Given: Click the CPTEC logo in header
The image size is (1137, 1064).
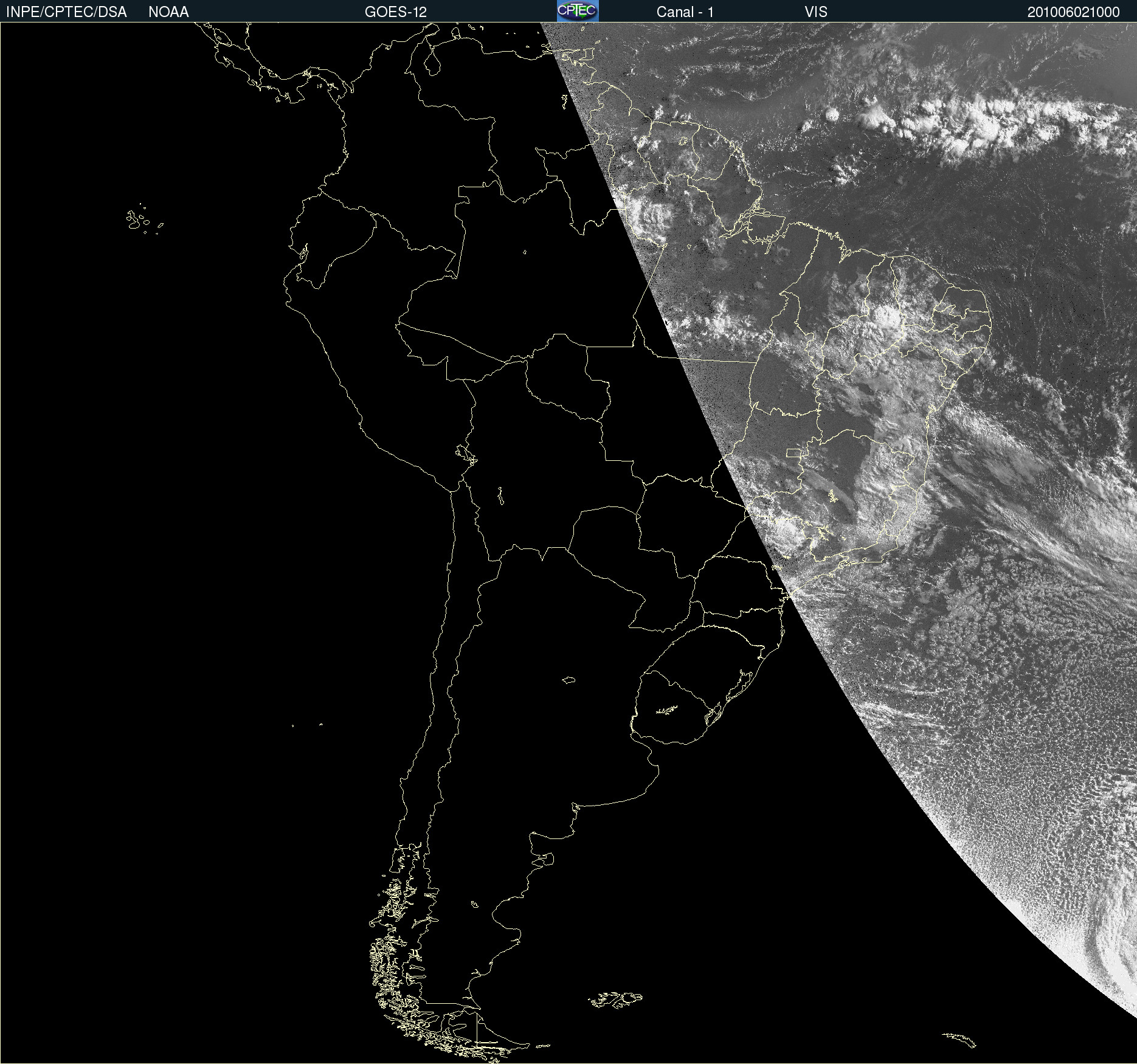Looking at the screenshot, I should (x=578, y=11).
